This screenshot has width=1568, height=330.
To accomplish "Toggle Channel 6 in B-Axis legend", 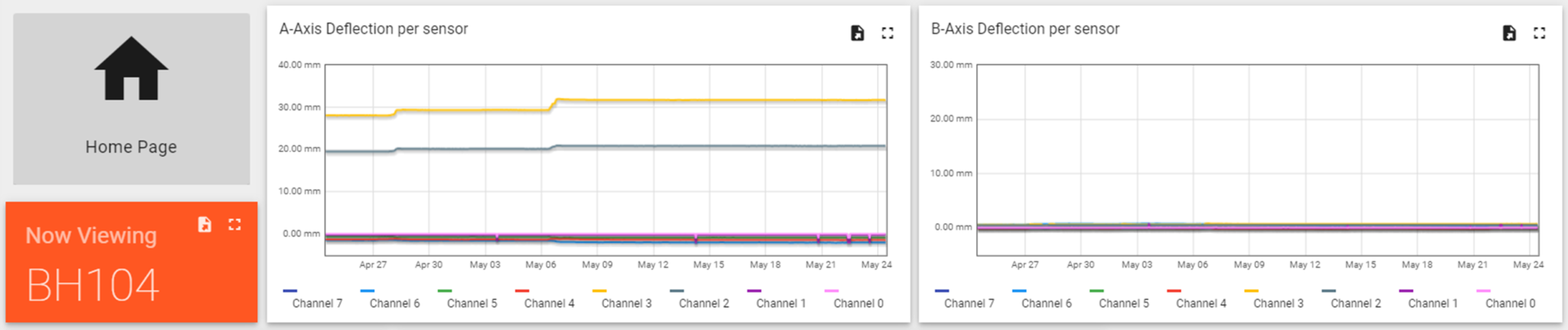I will pyautogui.click(x=1046, y=303).
